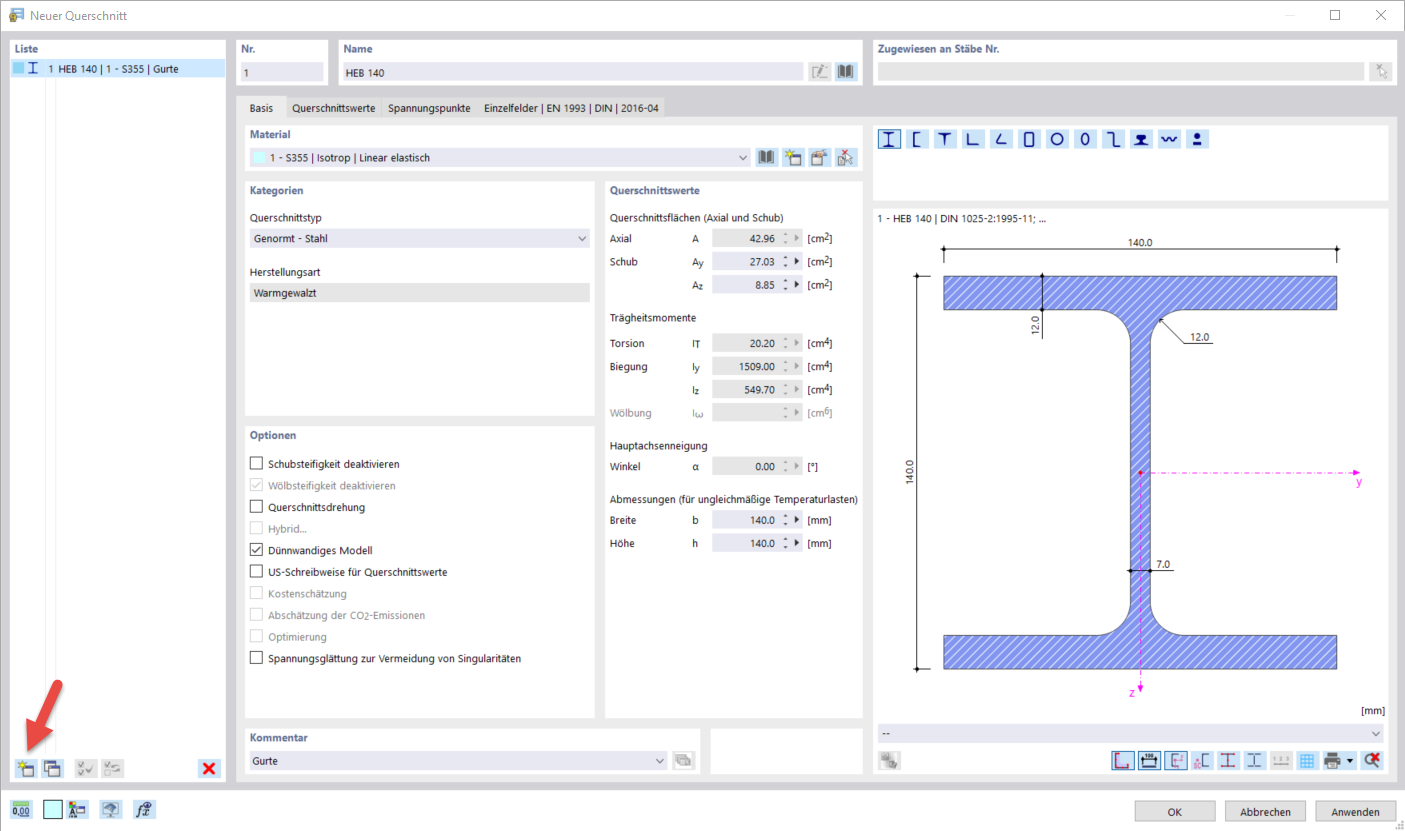Click the Anwenden button
The width and height of the screenshot is (1405, 831).
1355,811
